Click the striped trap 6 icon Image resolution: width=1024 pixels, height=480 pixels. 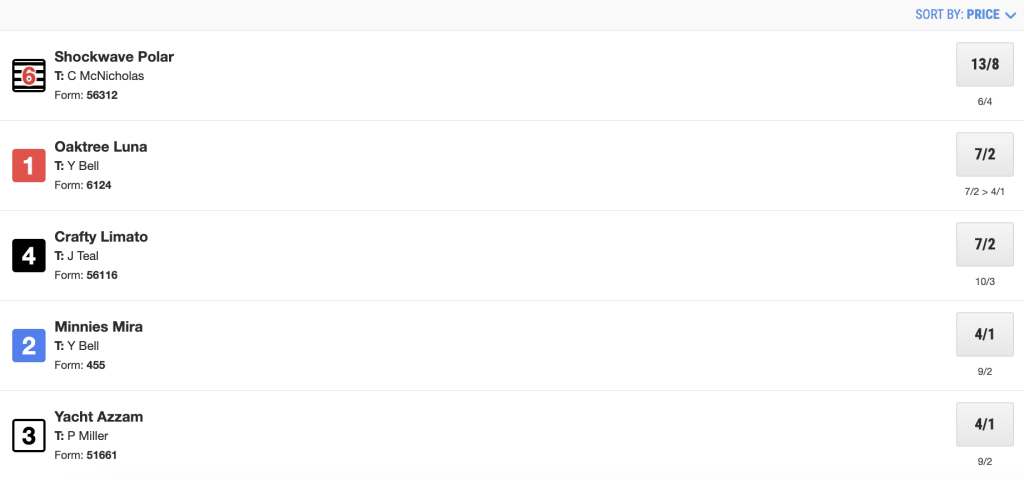(29, 76)
